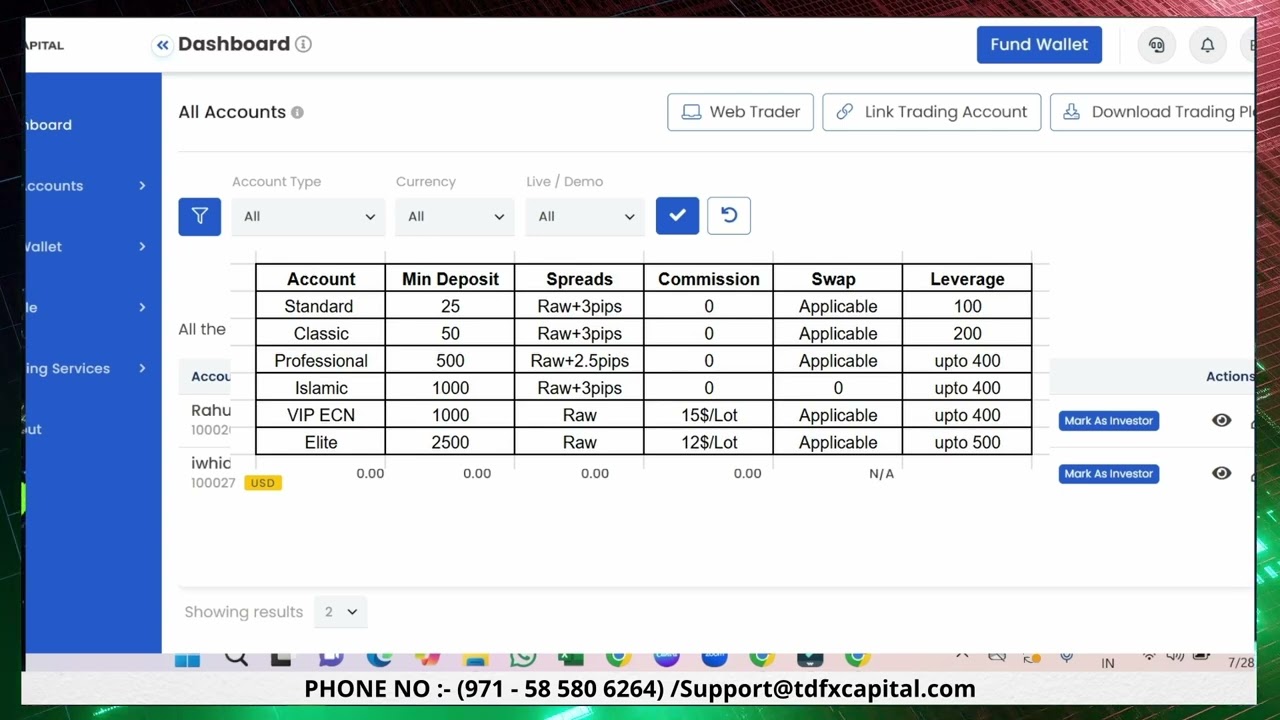This screenshot has width=1280, height=720.
Task: Mark the iwhic account as investor
Action: [x=1109, y=474]
